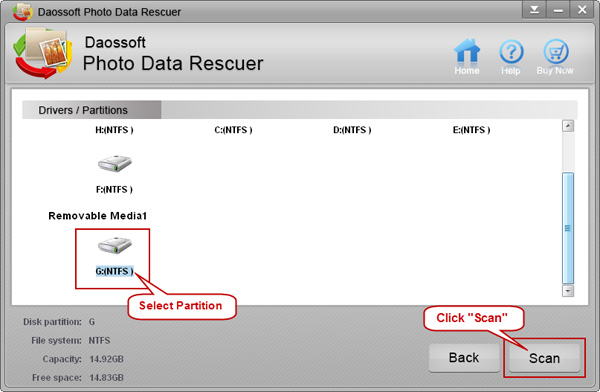
Task: Click the title bar app icon
Action: coord(23,11)
